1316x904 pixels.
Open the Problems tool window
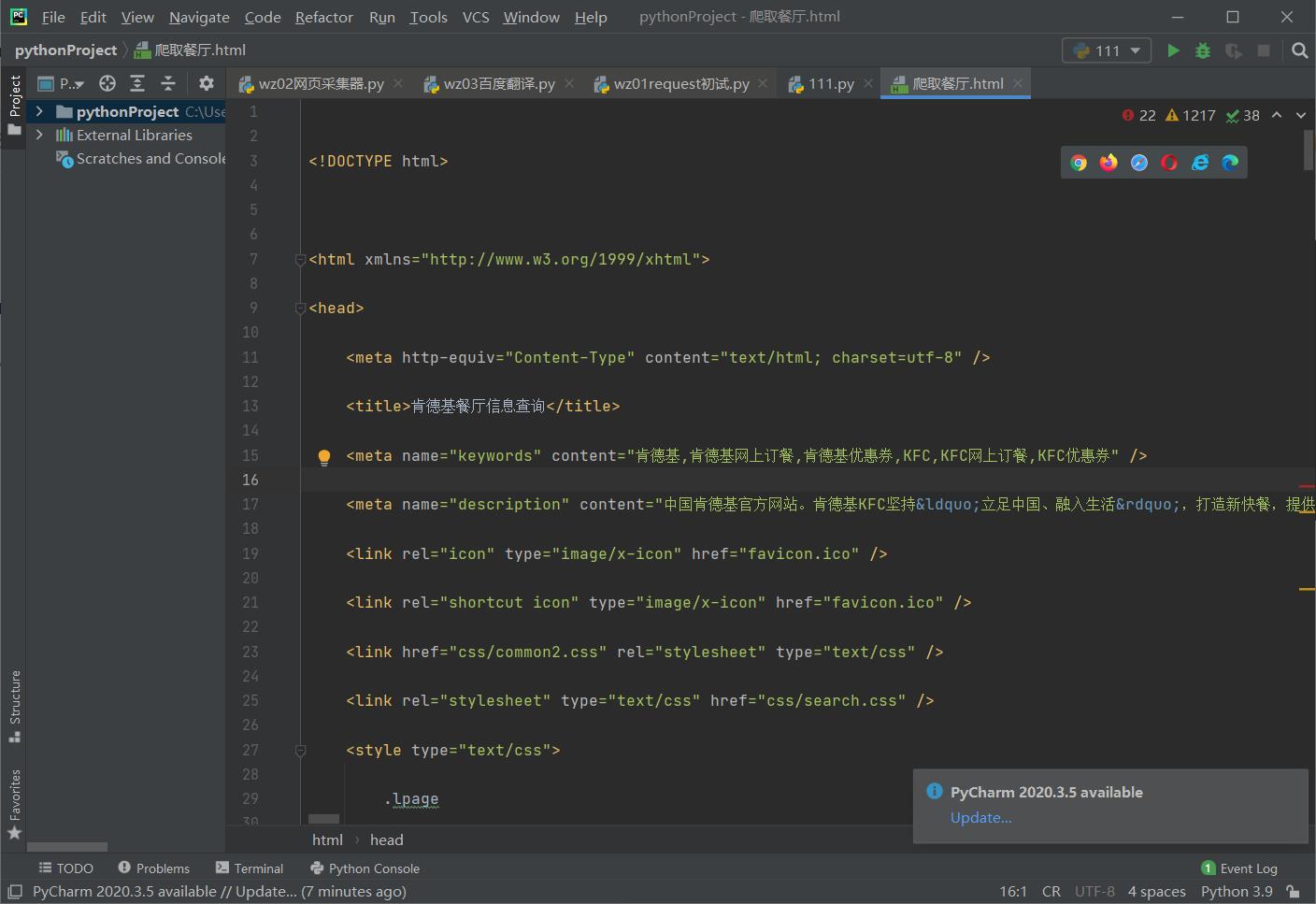(153, 868)
